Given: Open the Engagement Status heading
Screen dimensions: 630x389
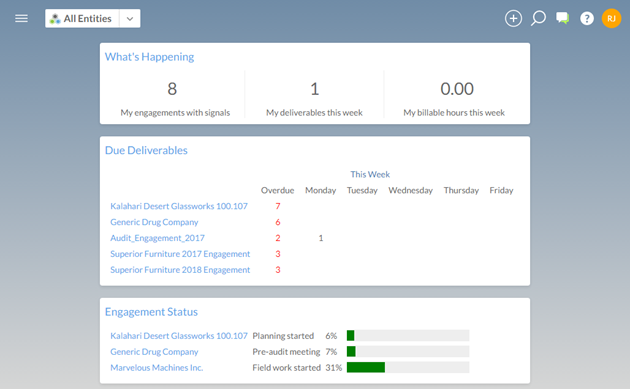Looking at the screenshot, I should (151, 312).
